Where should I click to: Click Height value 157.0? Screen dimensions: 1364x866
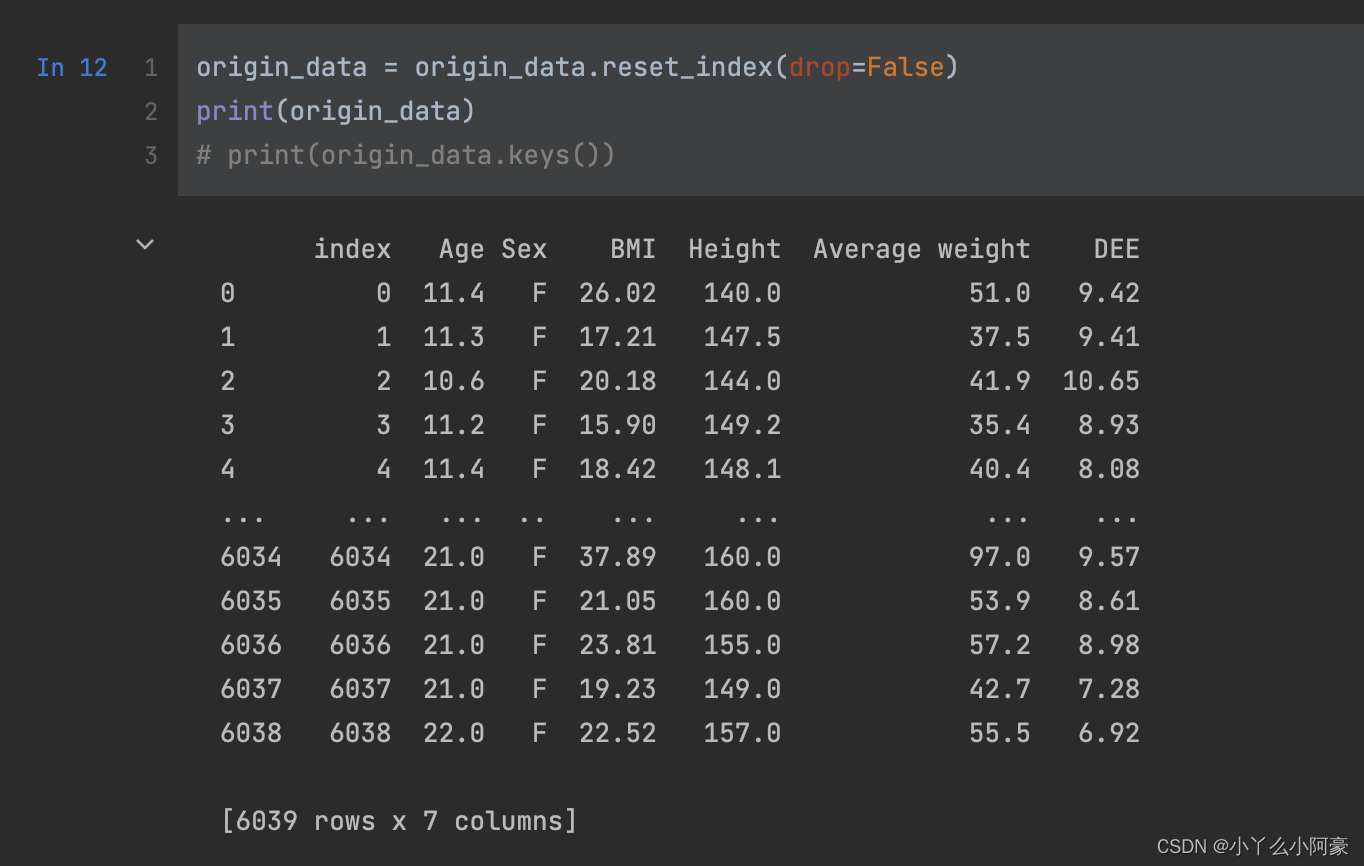[742, 733]
